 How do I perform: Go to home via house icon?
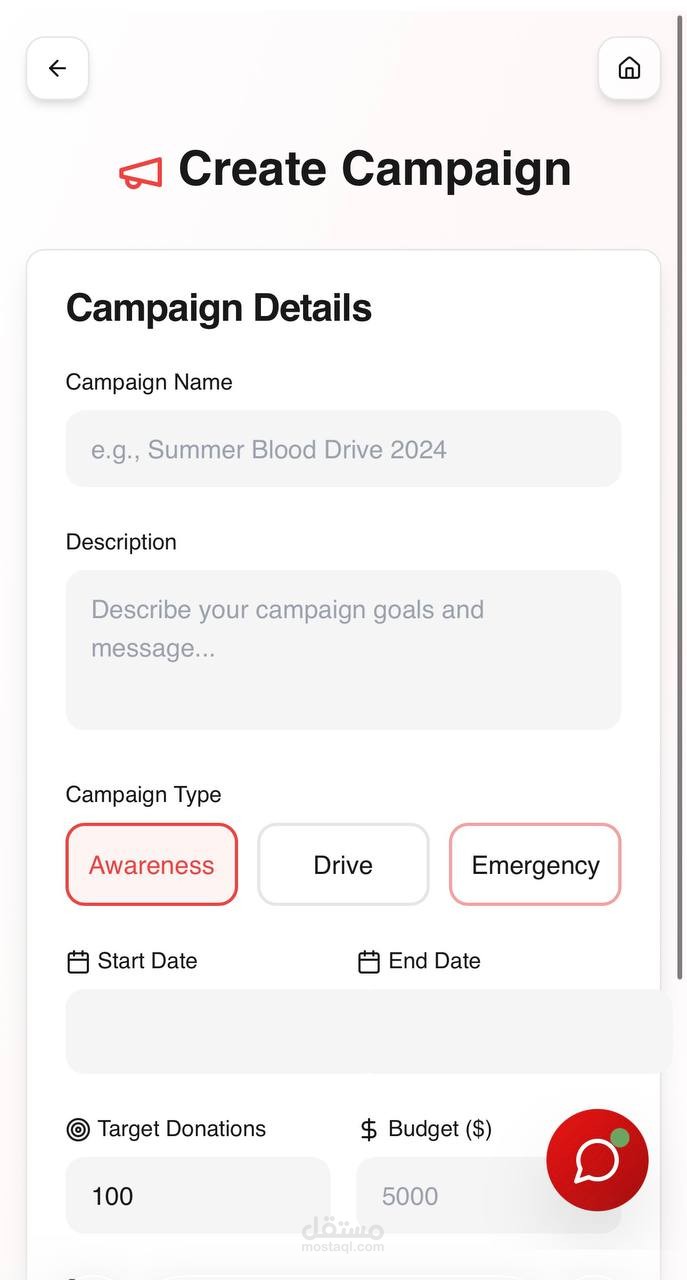click(x=629, y=68)
